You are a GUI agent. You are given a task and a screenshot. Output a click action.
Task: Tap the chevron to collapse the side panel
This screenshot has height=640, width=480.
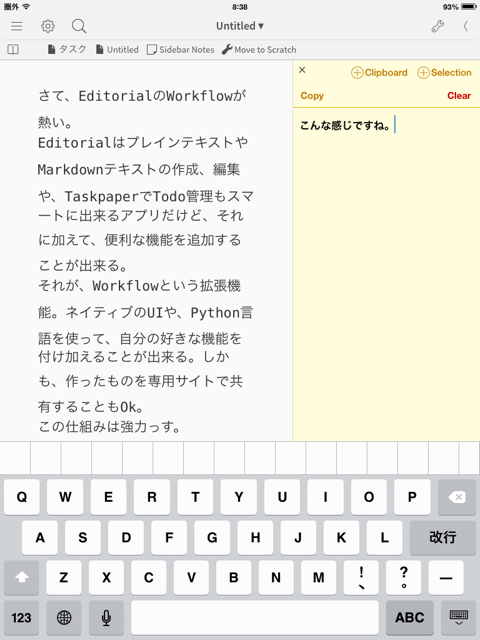(465, 27)
